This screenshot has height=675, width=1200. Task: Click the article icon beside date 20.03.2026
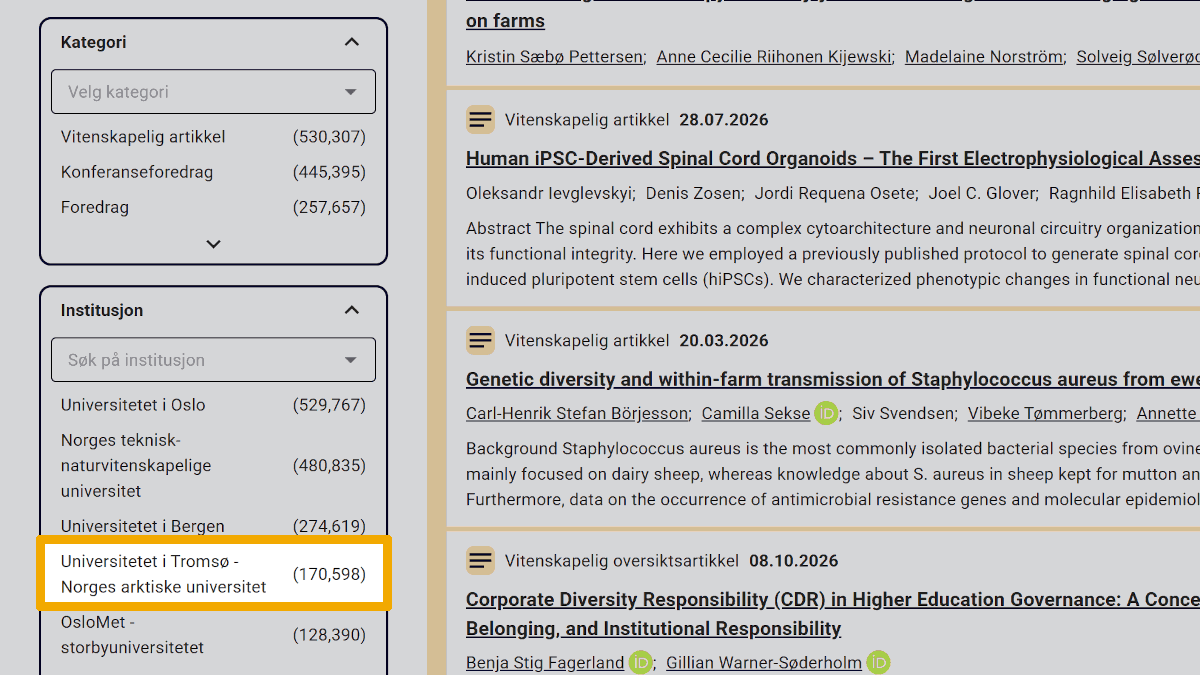coord(480,341)
